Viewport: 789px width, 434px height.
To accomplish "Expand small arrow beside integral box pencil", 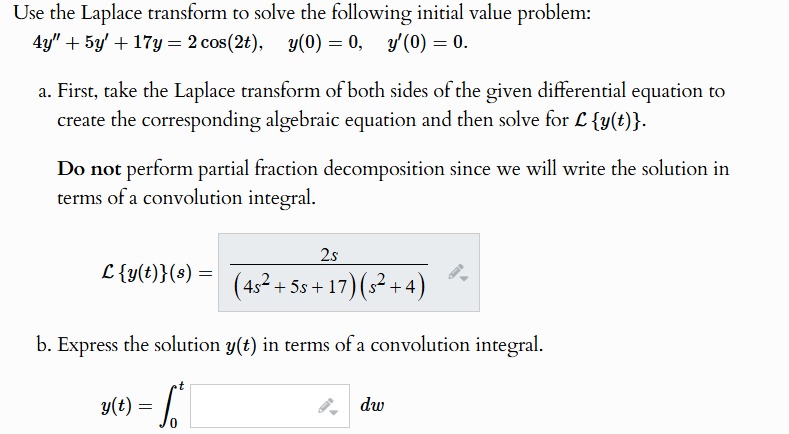I will pos(334,411).
